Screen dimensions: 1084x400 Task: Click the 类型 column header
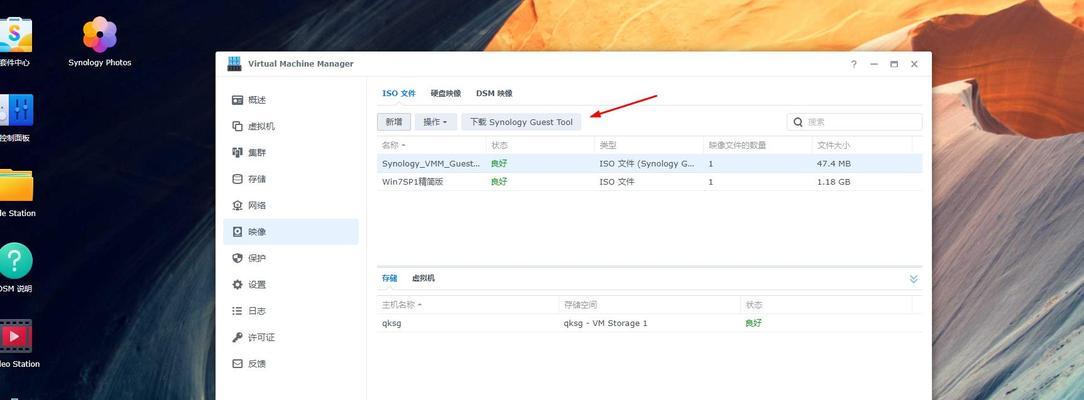pos(648,145)
